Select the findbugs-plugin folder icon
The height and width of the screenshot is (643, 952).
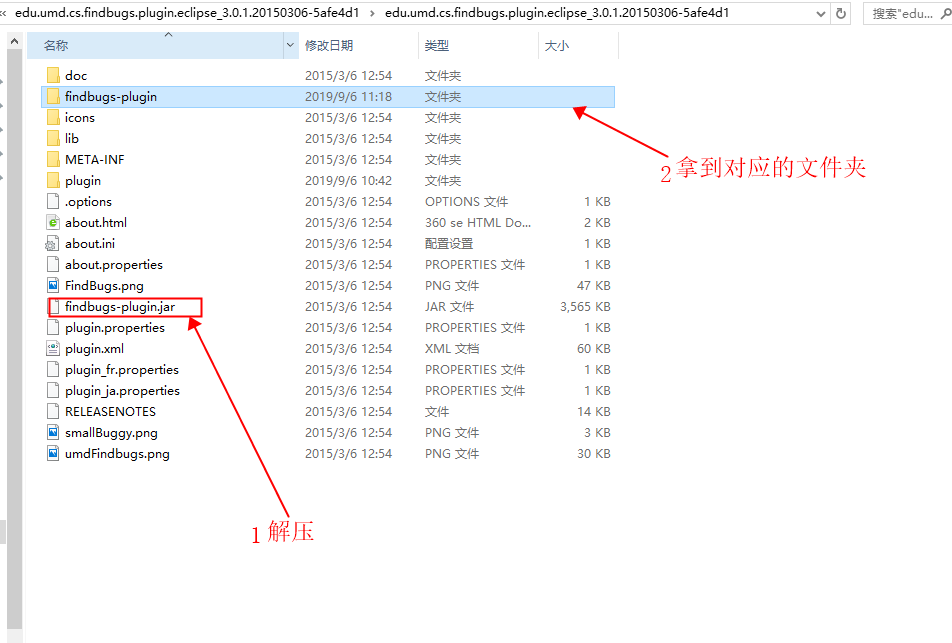[x=53, y=97]
